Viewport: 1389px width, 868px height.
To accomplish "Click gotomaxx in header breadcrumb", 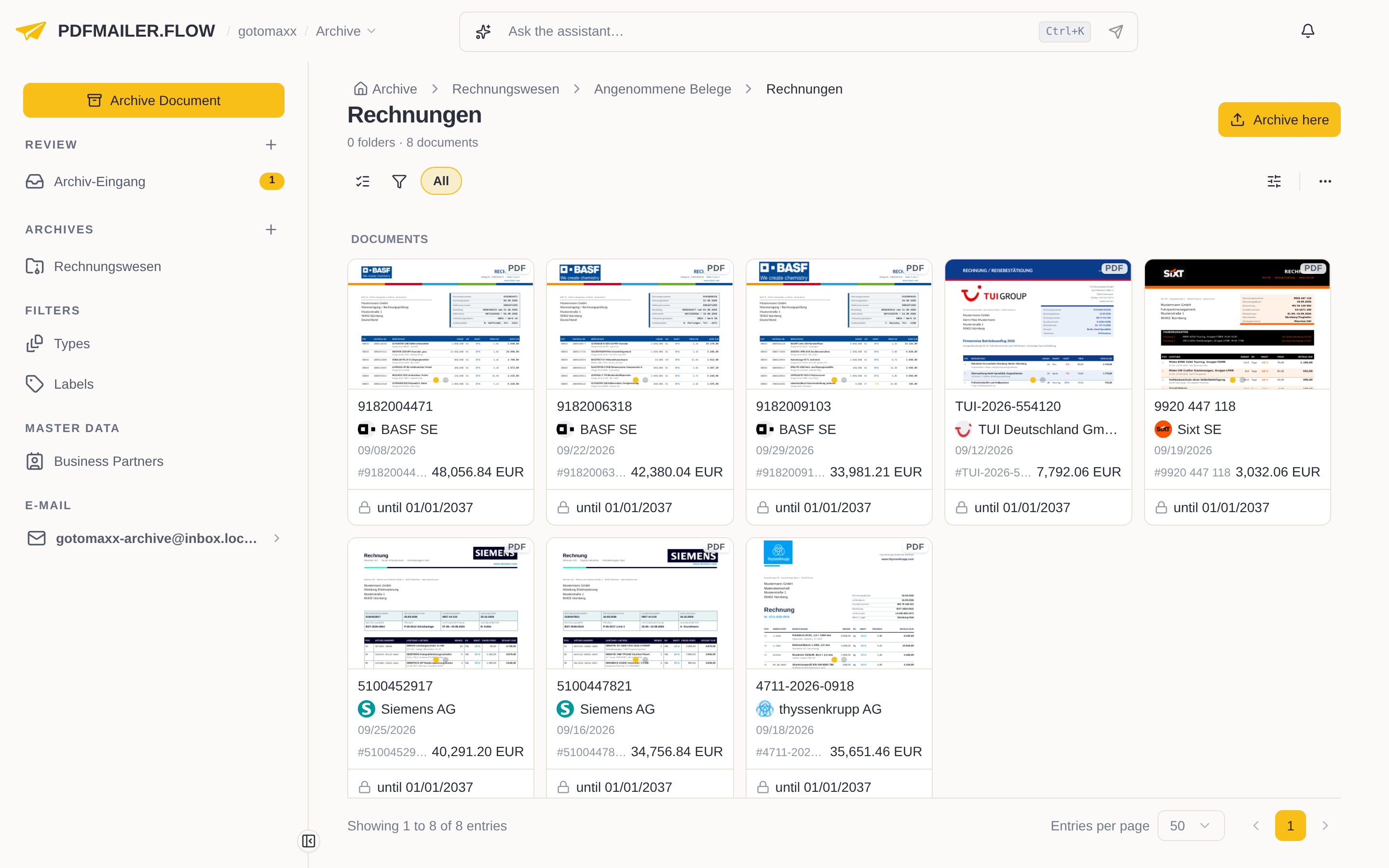I will pos(267,31).
